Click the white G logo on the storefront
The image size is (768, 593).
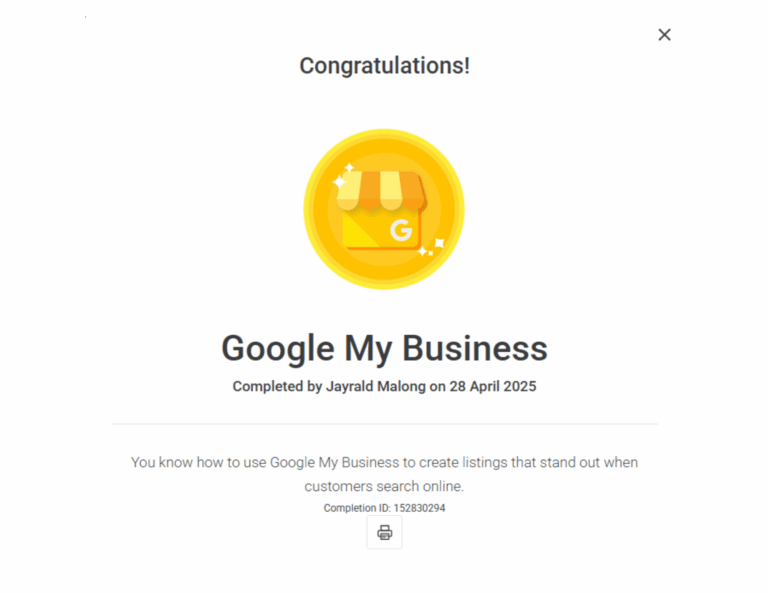[401, 230]
